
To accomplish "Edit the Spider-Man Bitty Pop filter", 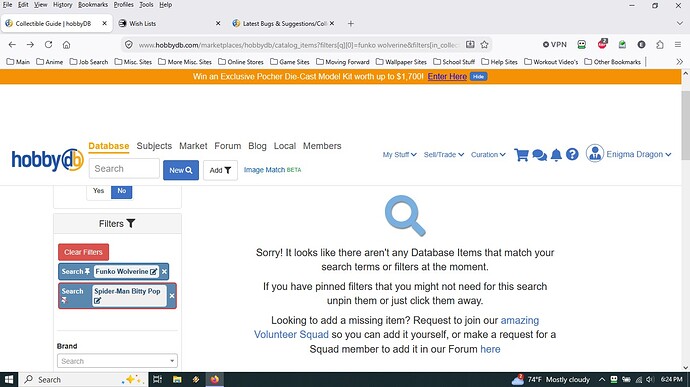I will [x=97, y=301].
